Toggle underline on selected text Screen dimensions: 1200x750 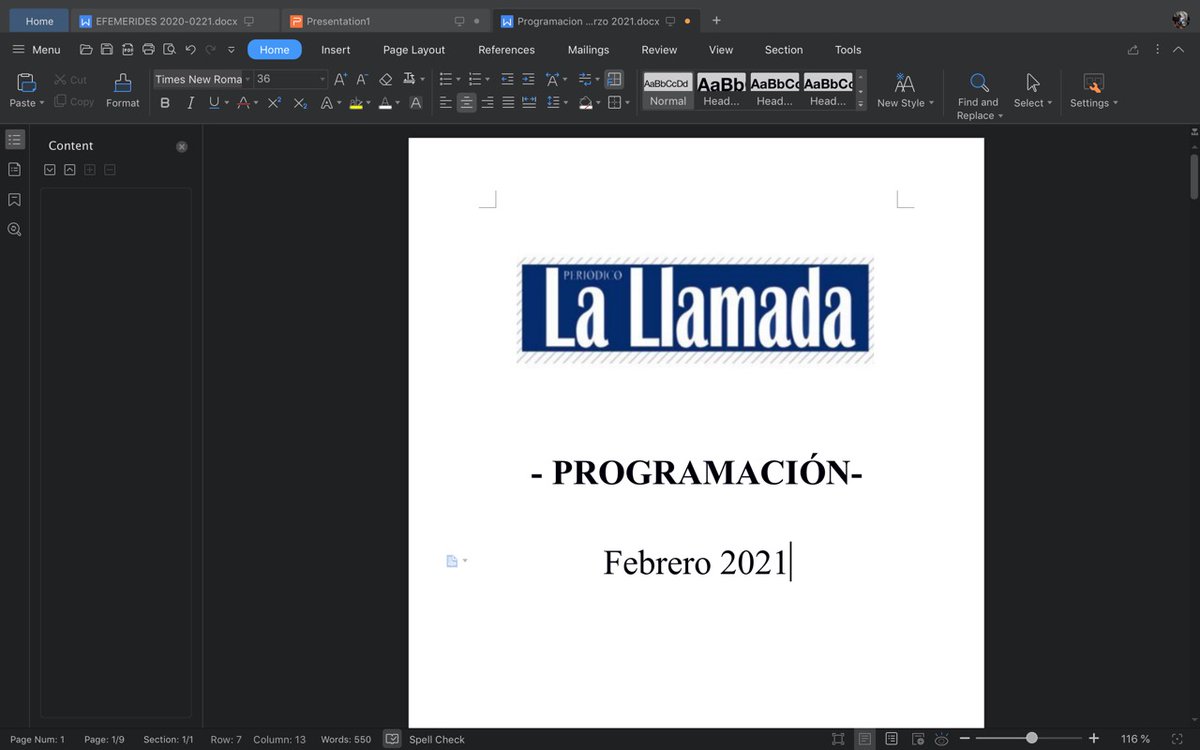point(214,103)
